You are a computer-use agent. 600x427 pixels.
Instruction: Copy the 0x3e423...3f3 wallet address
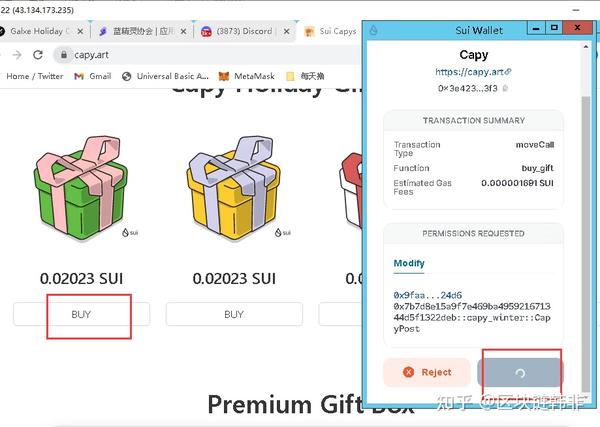(505, 88)
